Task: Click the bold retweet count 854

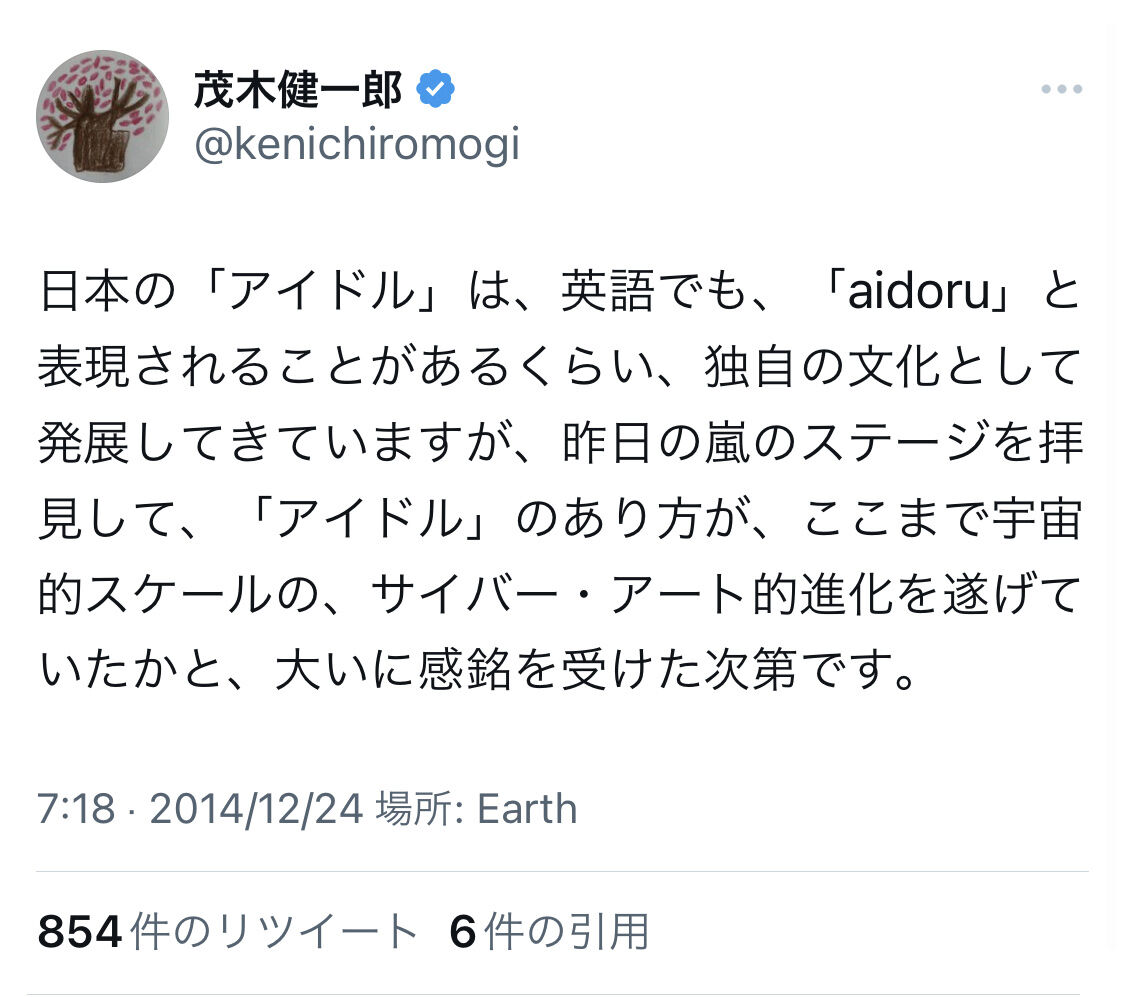Action: click(80, 932)
